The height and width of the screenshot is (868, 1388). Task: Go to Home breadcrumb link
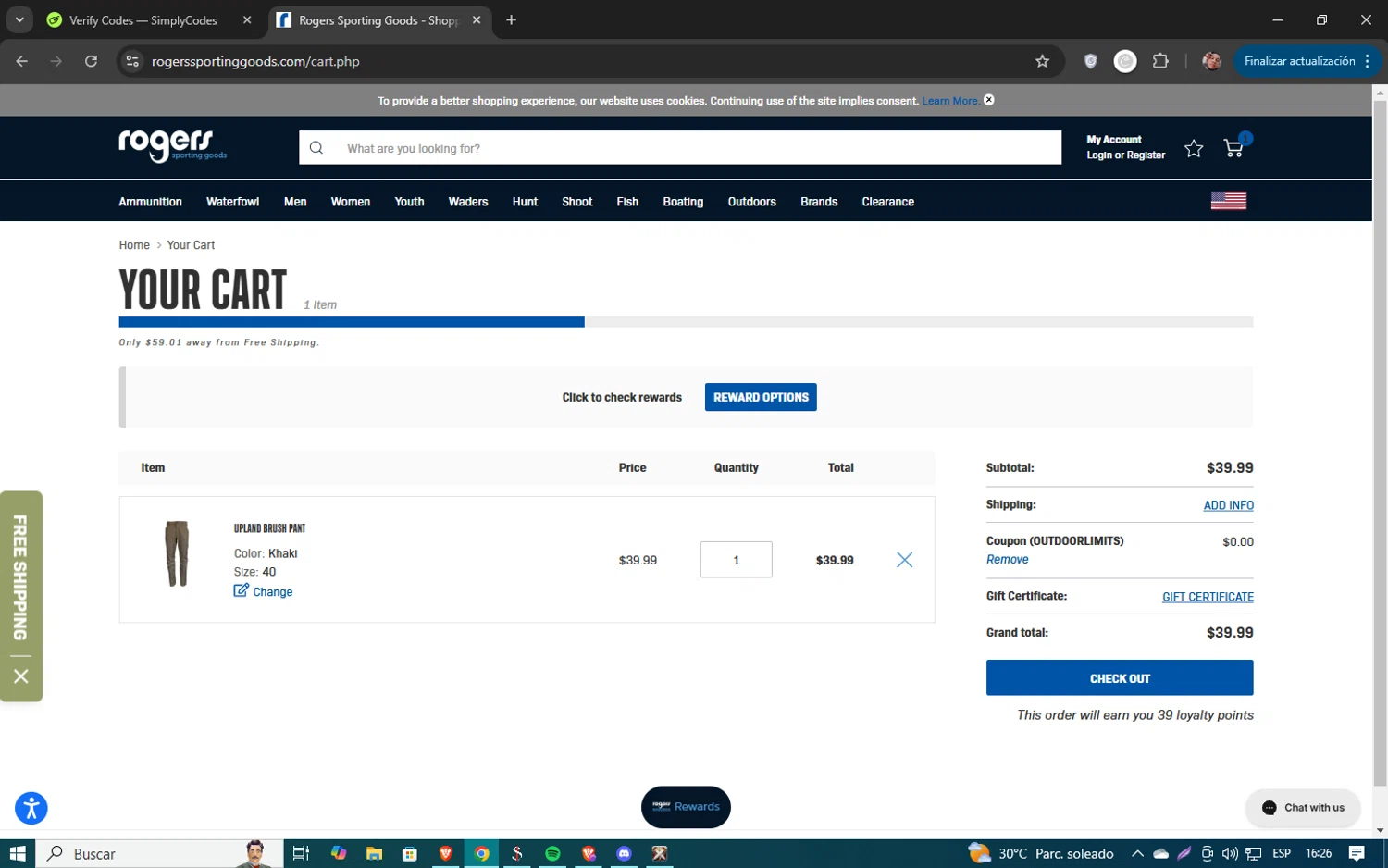(134, 245)
